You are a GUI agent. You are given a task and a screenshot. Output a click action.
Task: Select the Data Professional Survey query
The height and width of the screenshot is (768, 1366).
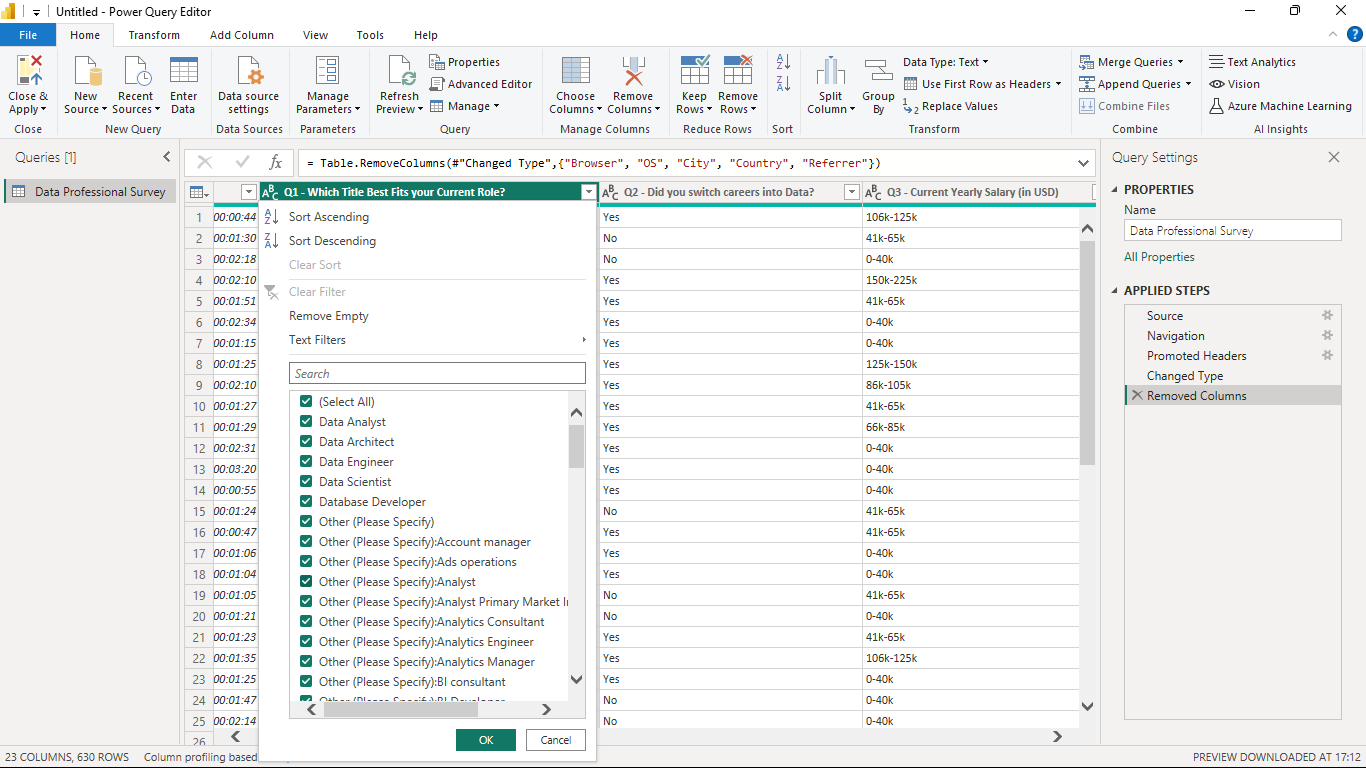90,192
